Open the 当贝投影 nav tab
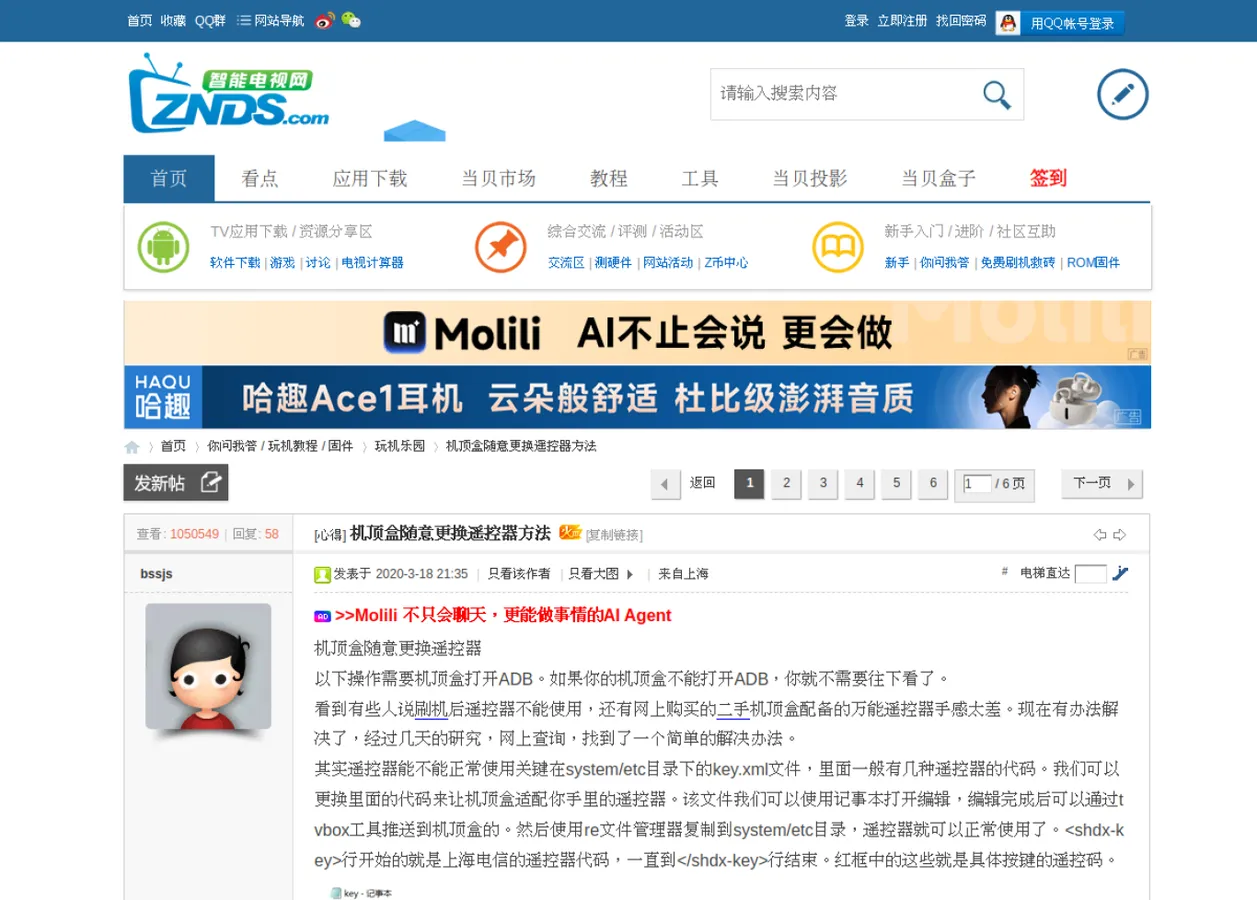 [x=810, y=178]
